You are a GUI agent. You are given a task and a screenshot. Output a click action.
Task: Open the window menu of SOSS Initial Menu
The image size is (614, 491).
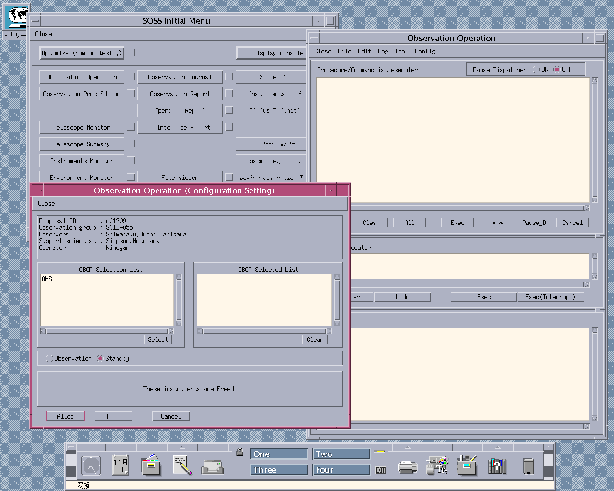pyautogui.click(x=35, y=21)
